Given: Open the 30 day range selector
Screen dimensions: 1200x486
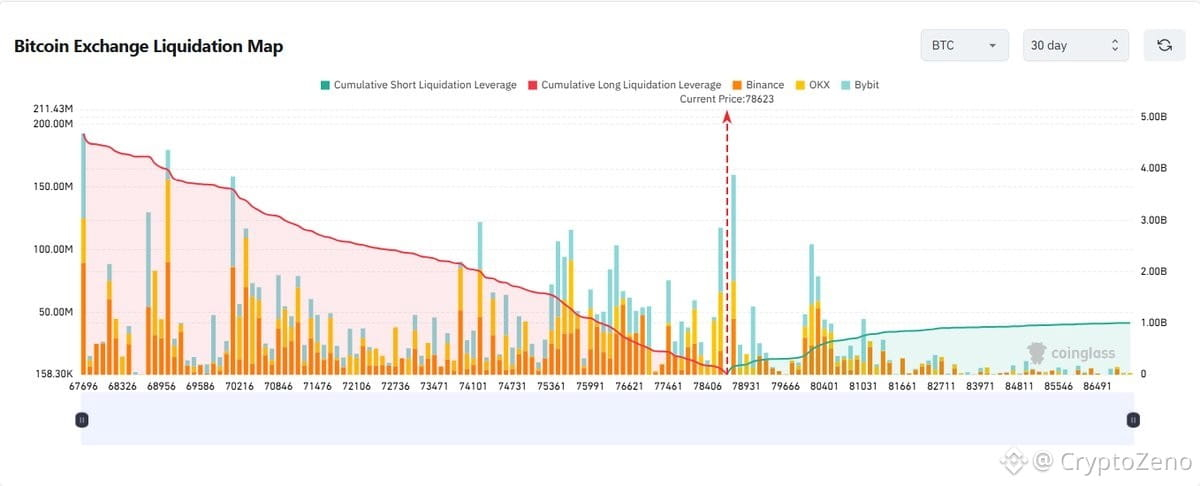Looking at the screenshot, I should click(1076, 46).
